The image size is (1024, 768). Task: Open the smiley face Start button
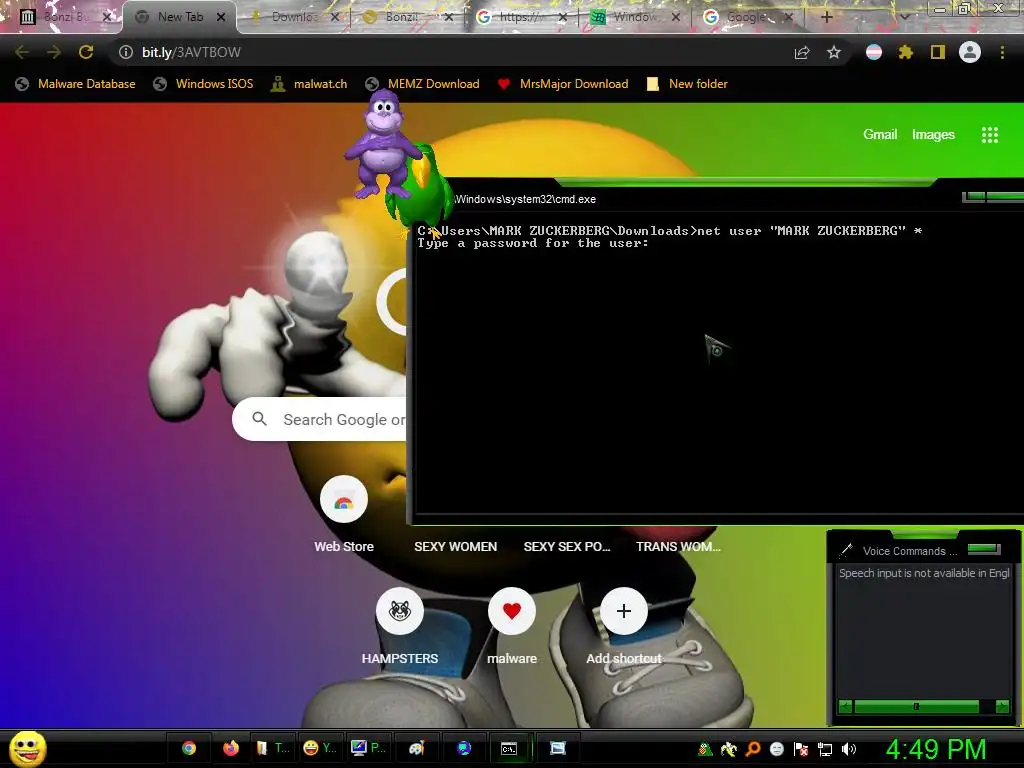pyautogui.click(x=28, y=748)
